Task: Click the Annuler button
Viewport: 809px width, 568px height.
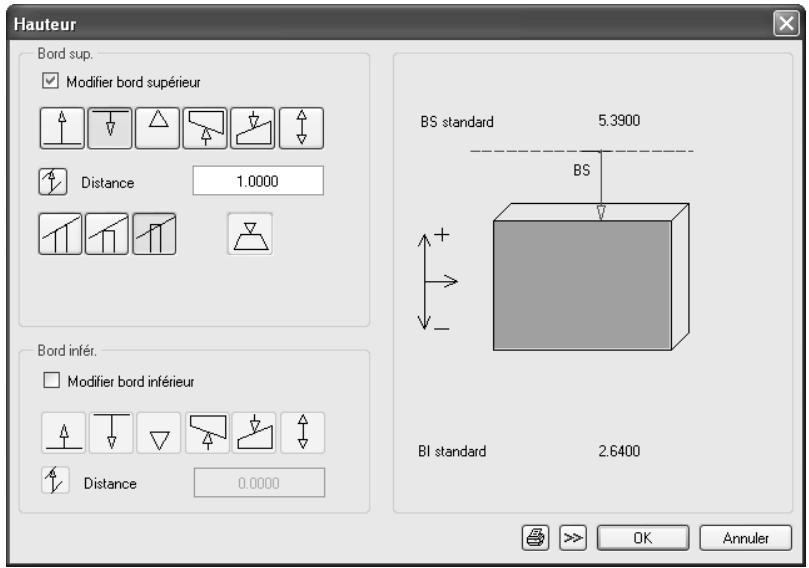Action: 746,538
